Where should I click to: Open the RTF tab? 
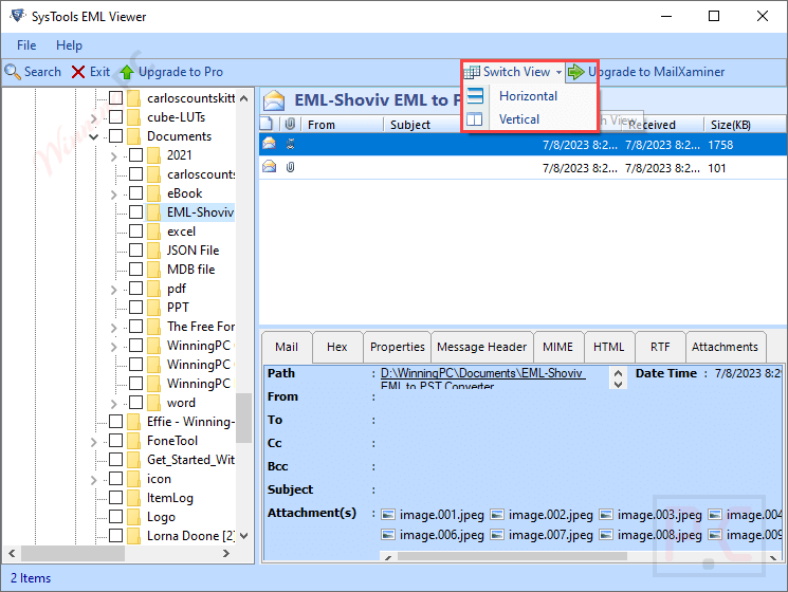660,347
